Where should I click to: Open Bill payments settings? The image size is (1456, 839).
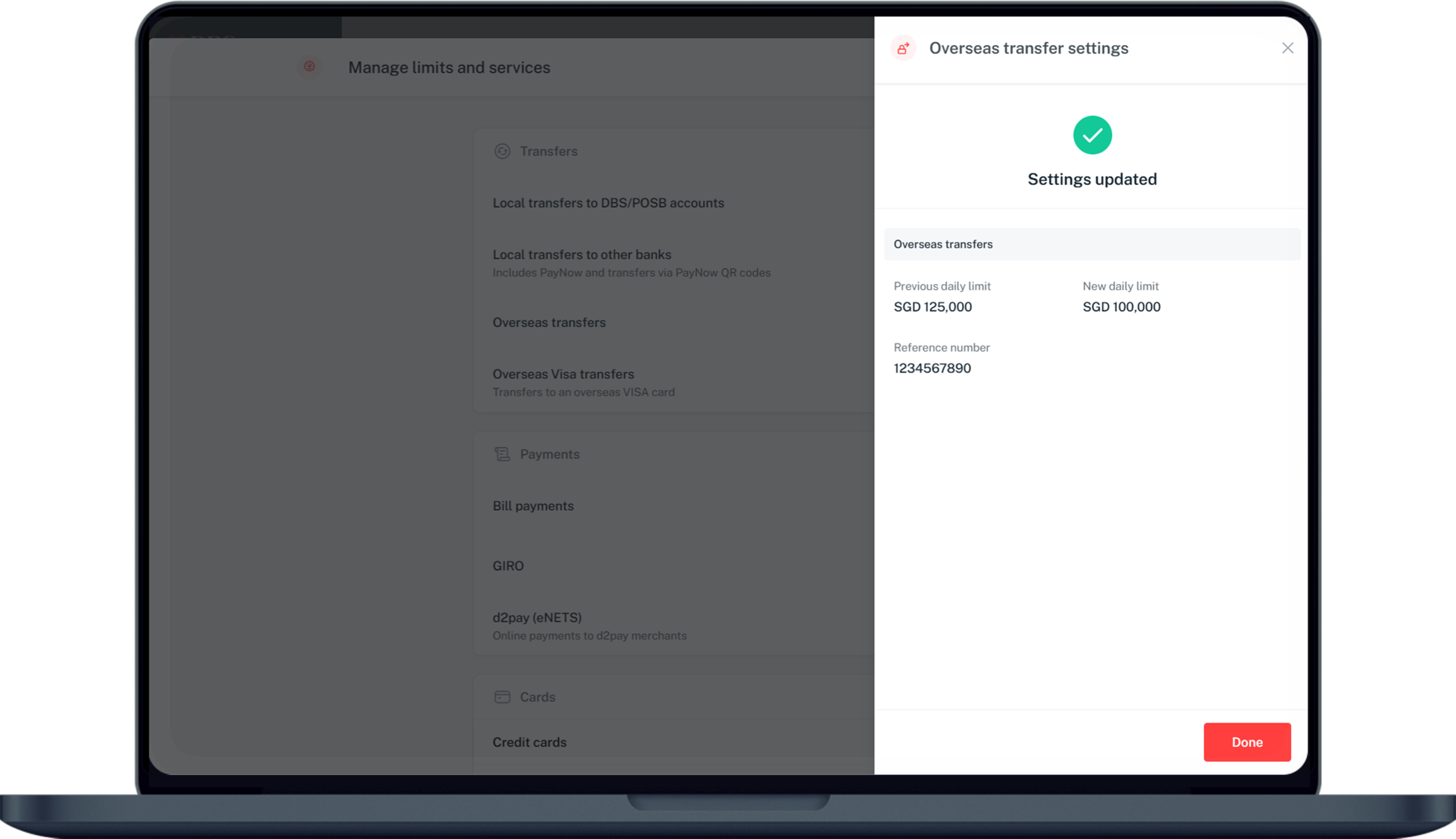[532, 506]
